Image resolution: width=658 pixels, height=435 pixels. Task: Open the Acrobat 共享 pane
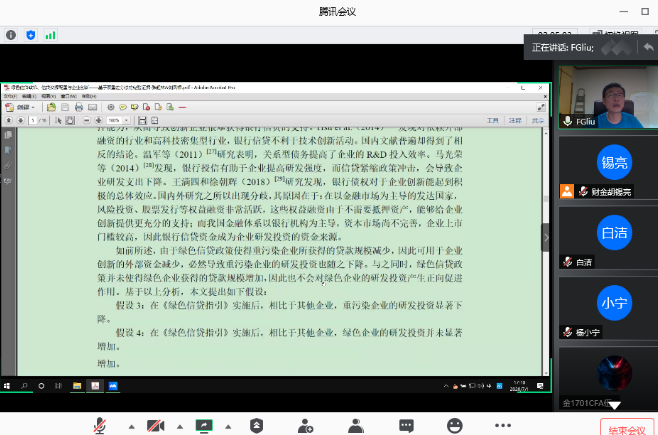click(538, 121)
